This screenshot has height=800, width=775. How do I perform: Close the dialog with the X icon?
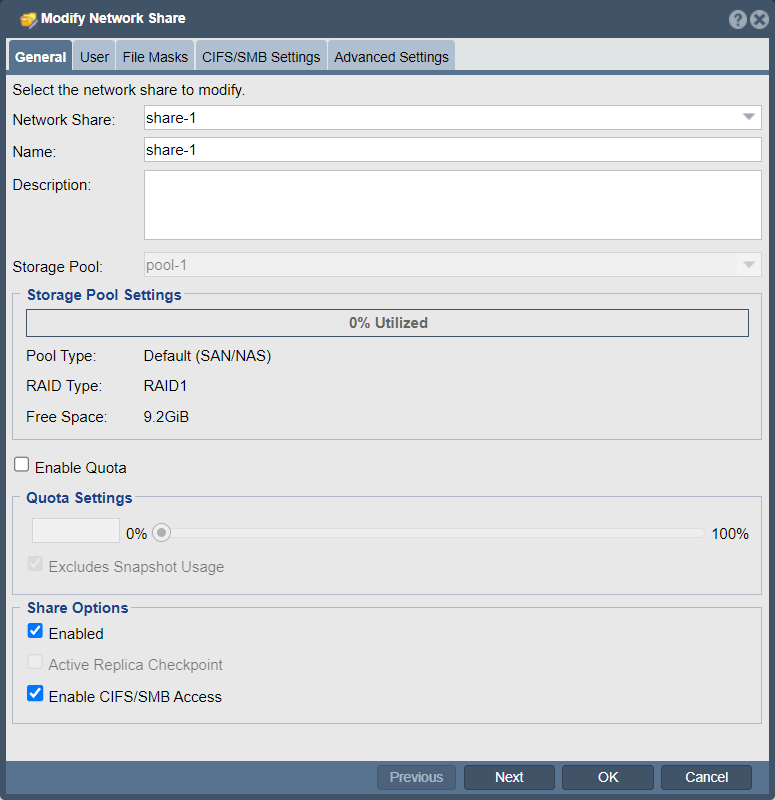(x=759, y=19)
